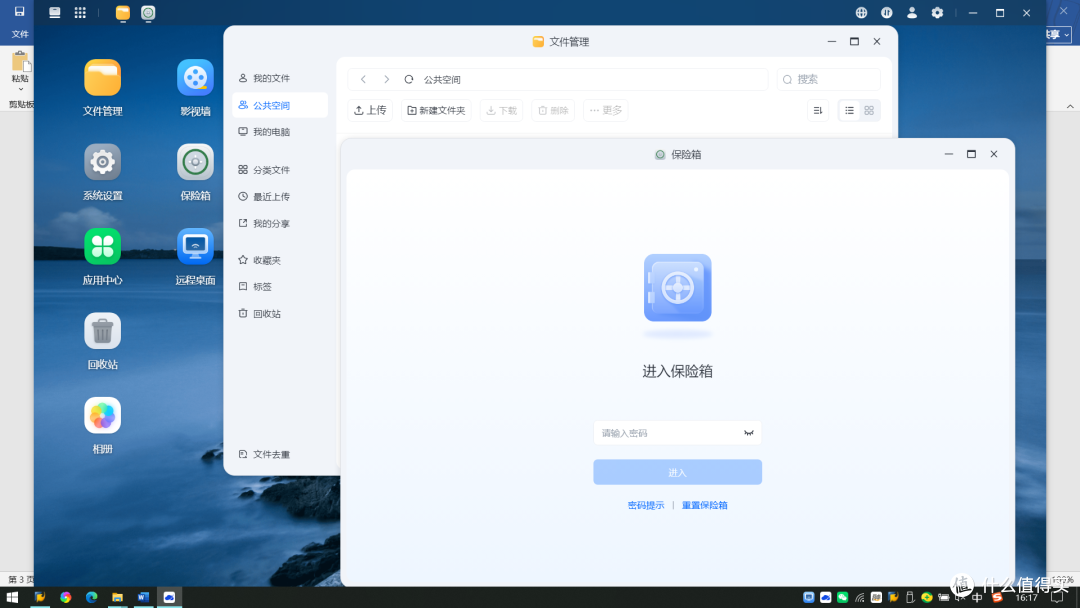Open the 更多 more menu
This screenshot has height=608, width=1080.
click(605, 110)
